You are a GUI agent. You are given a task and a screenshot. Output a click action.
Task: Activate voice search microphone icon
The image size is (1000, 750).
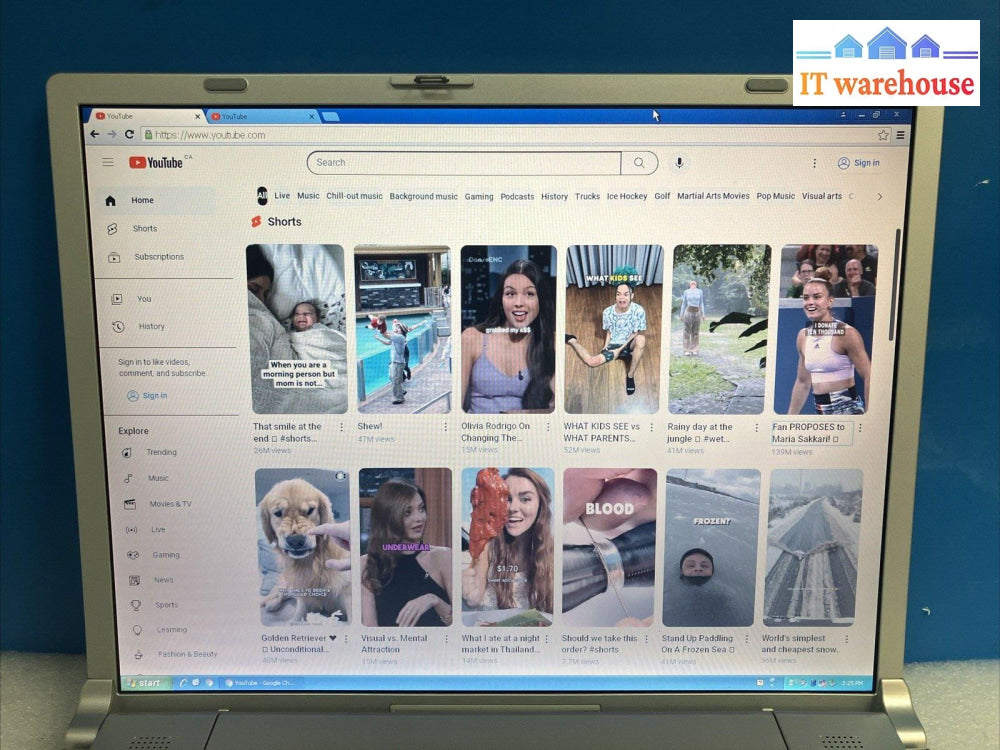680,163
